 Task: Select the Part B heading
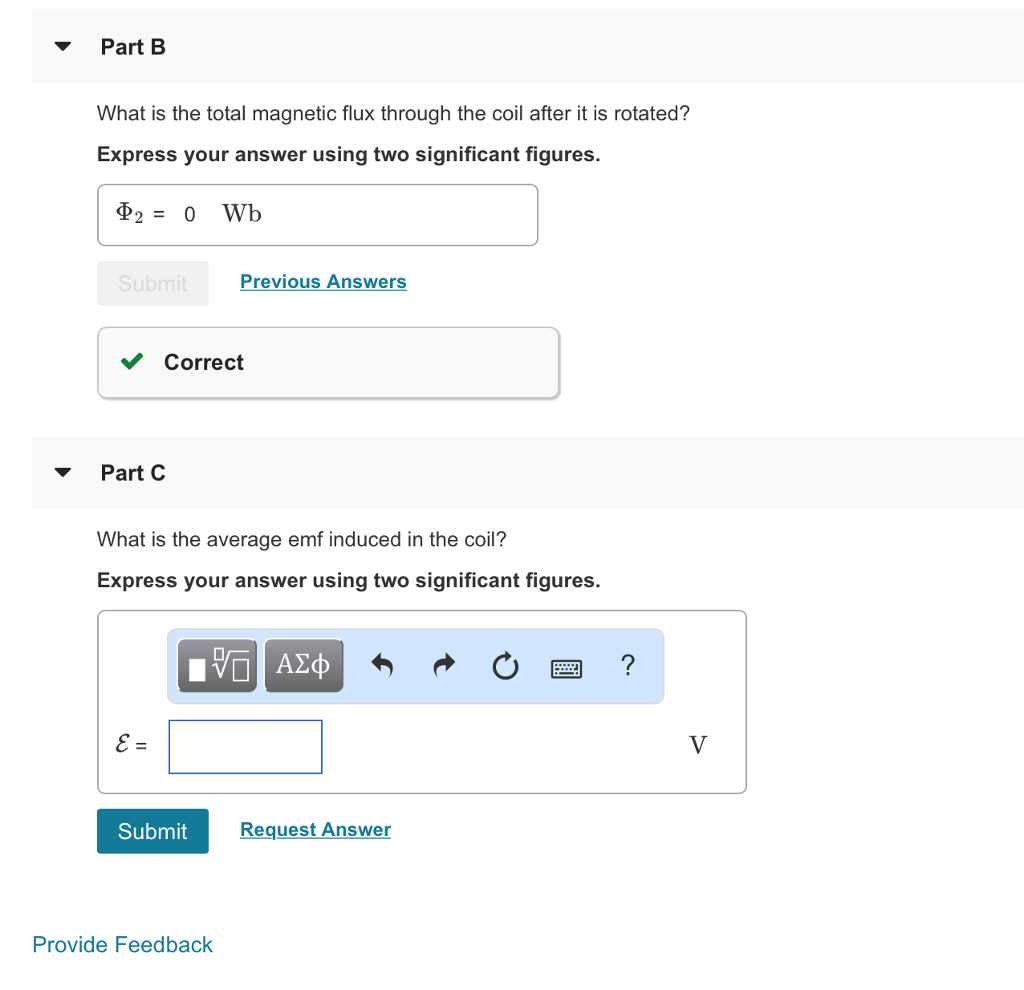pos(133,46)
